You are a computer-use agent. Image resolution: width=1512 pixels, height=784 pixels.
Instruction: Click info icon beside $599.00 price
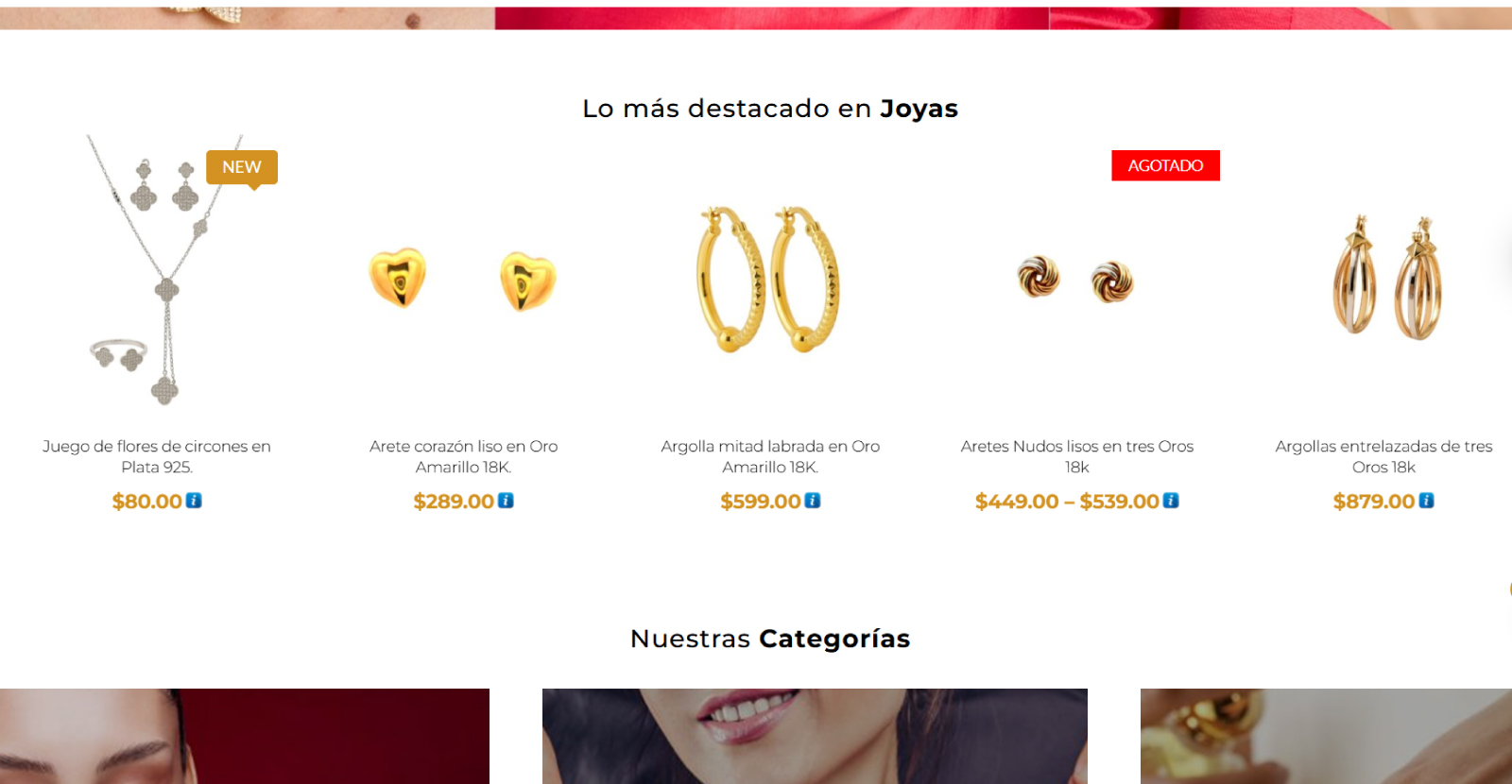[x=813, y=501]
